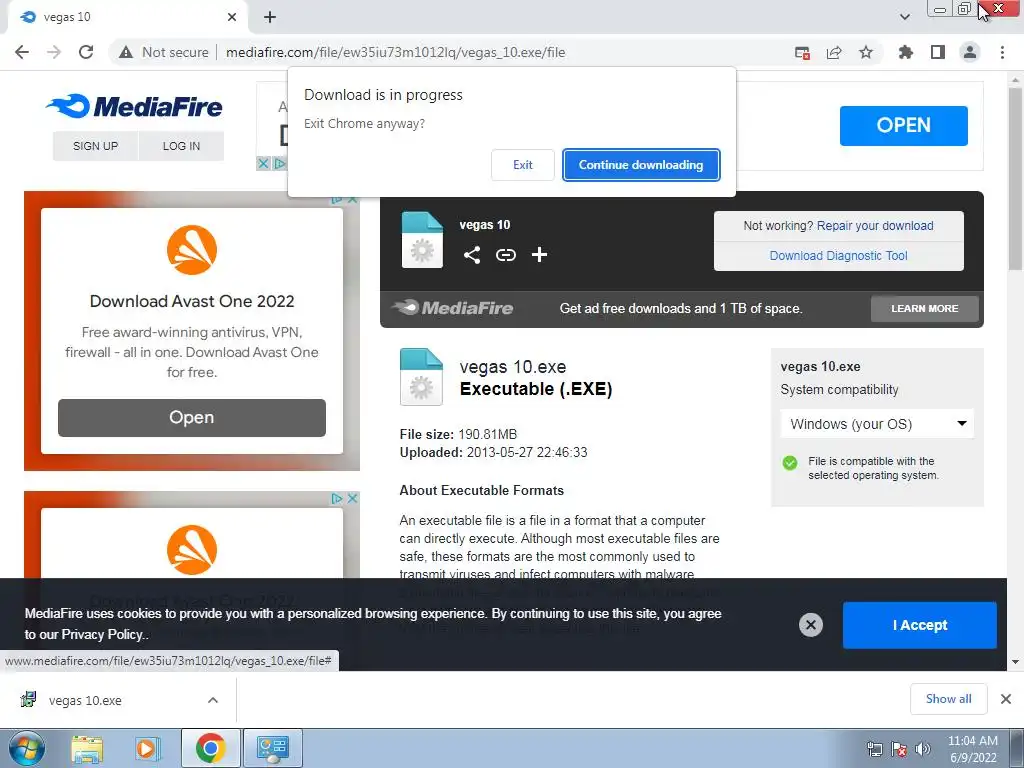Click the scrollbar down arrow
The image size is (1024, 768).
1015,662
